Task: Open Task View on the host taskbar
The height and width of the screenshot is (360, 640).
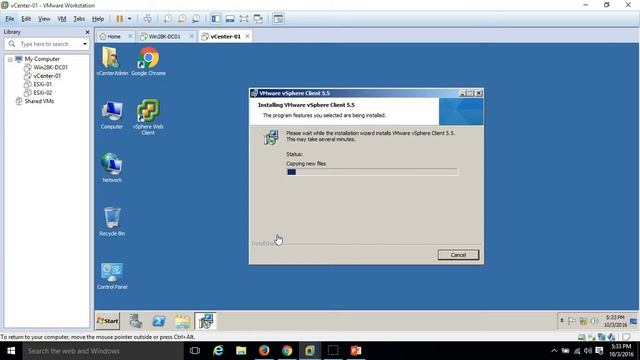Action: point(195,351)
